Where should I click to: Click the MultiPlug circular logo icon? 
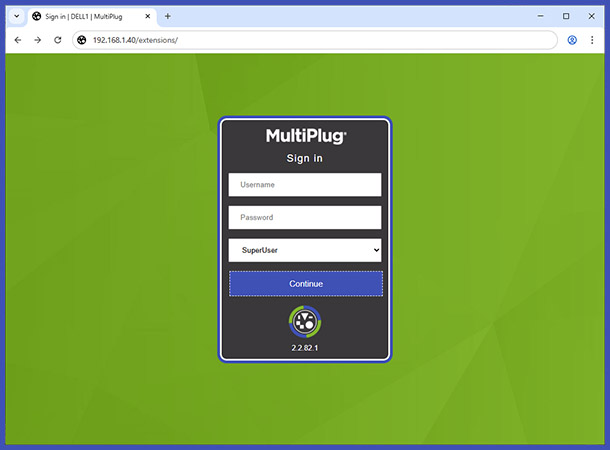[305, 321]
